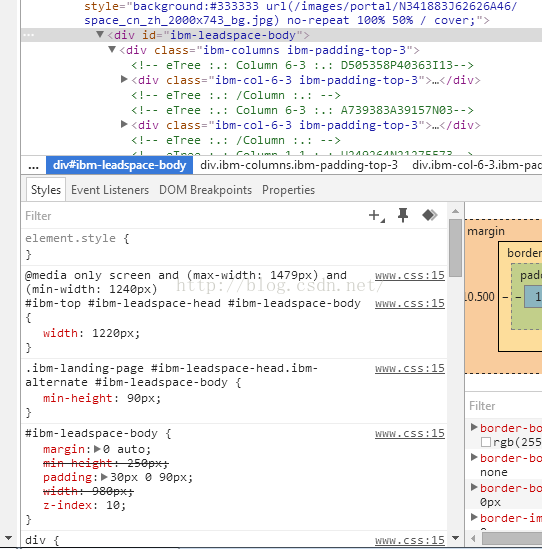Open www.css:15 link beside div rule
The image size is (542, 549).
point(410,540)
